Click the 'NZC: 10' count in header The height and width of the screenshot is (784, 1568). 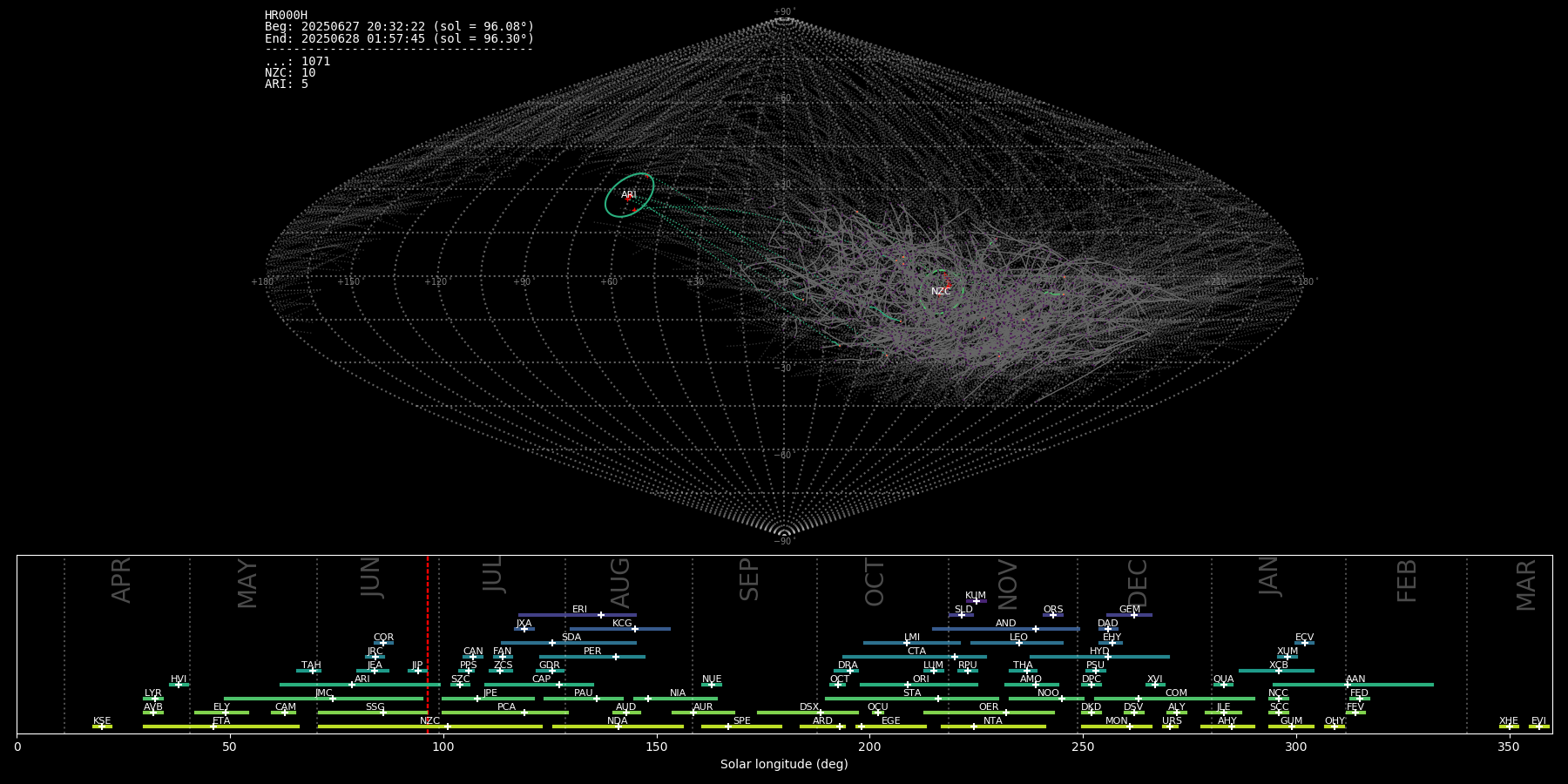click(290, 72)
